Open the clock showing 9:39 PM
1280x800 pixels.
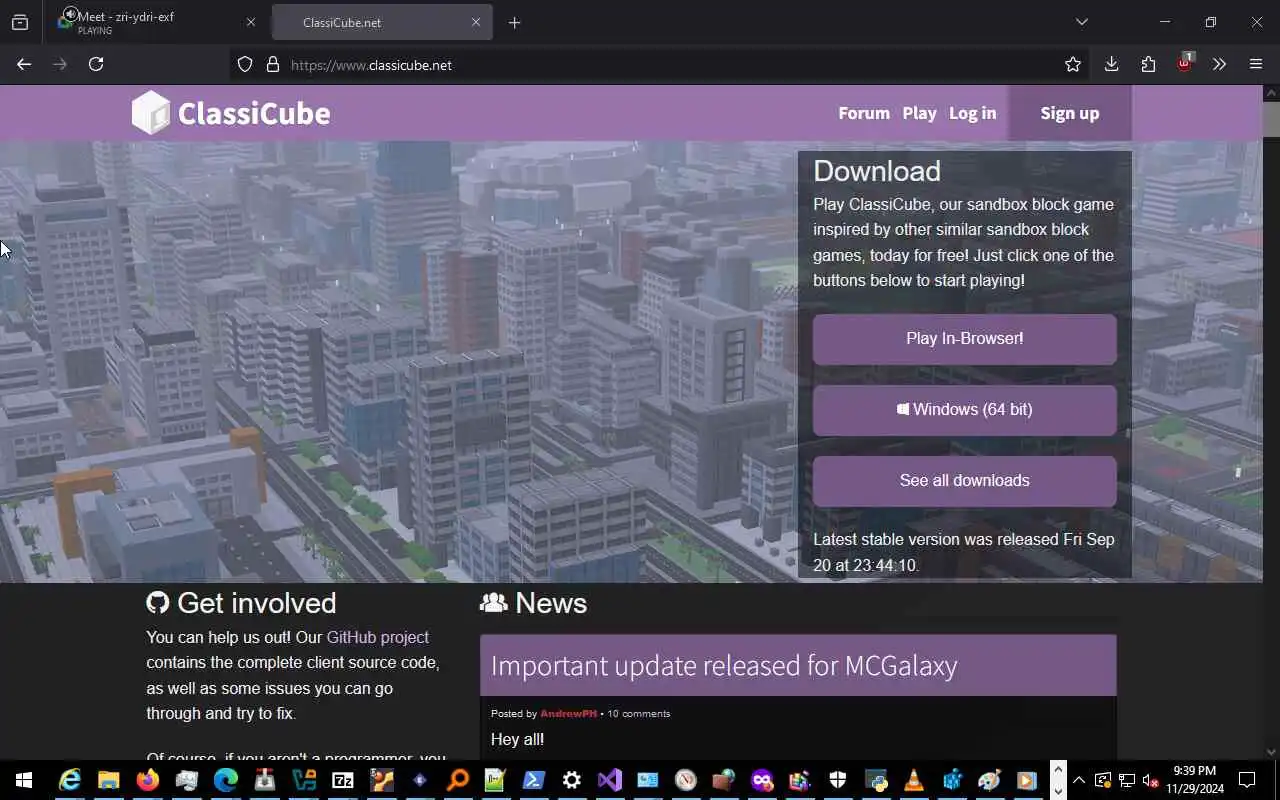pyautogui.click(x=1194, y=780)
